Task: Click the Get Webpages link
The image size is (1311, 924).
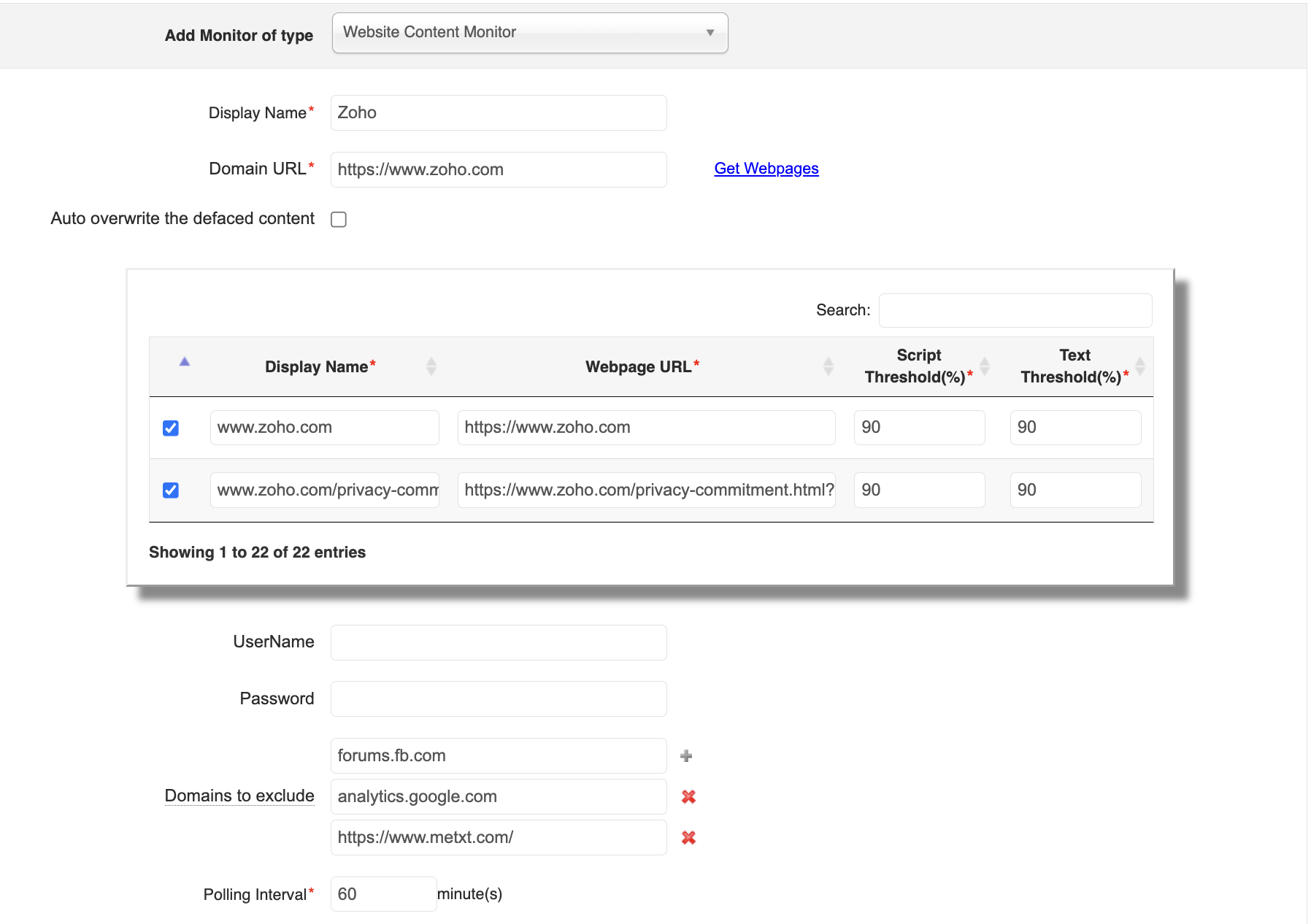Action: pyautogui.click(x=766, y=169)
